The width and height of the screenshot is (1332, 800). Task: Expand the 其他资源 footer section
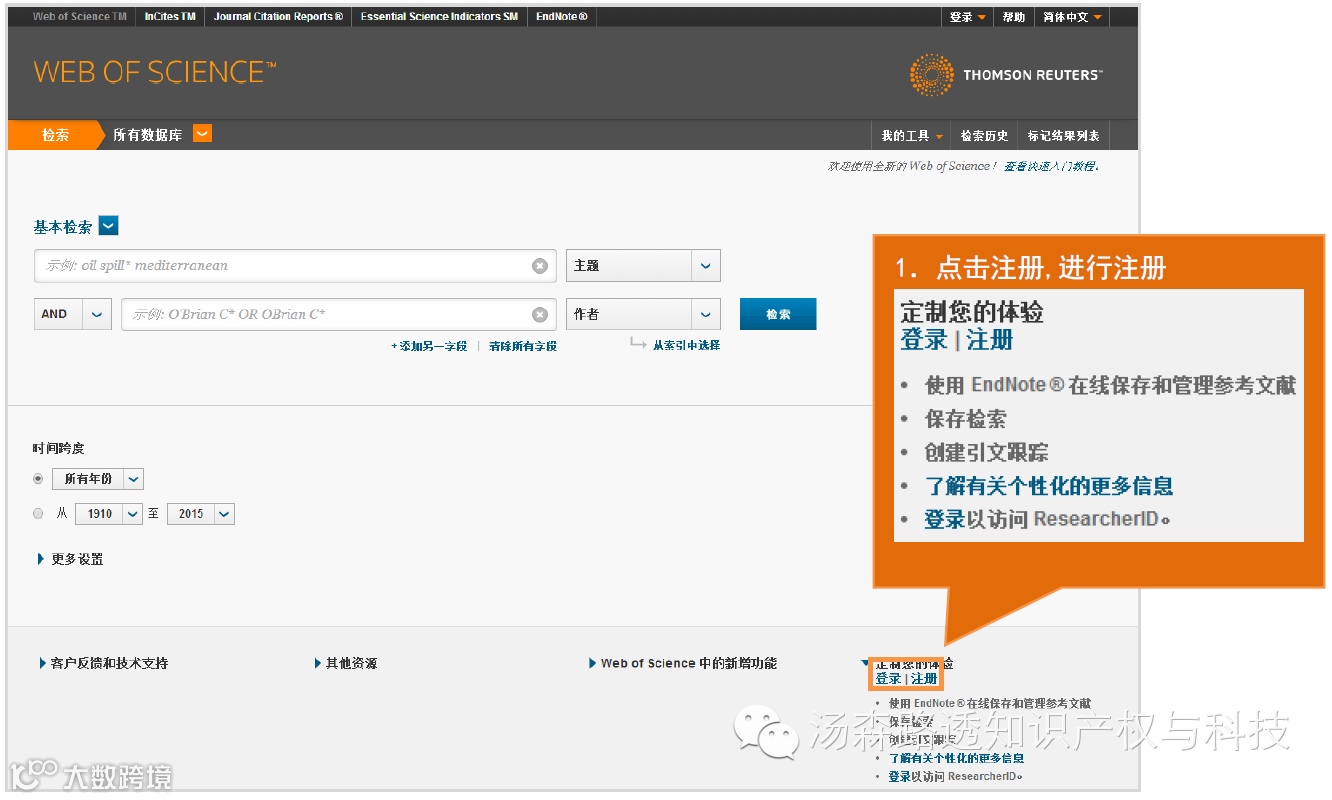pyautogui.click(x=346, y=663)
